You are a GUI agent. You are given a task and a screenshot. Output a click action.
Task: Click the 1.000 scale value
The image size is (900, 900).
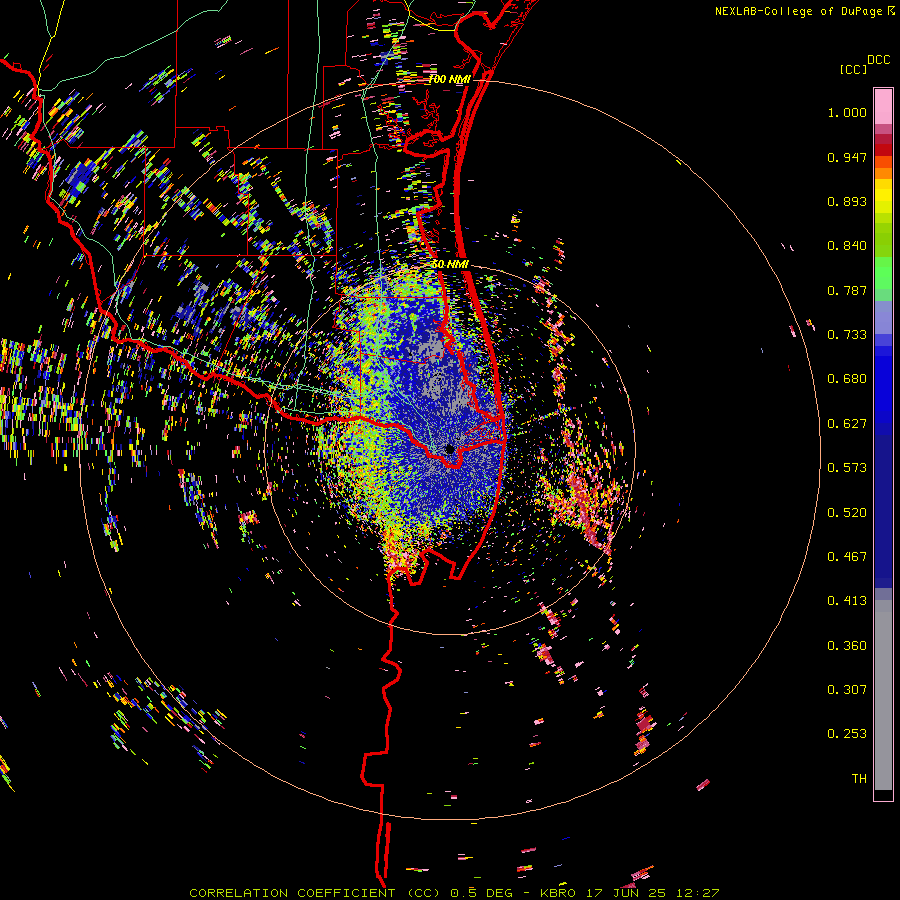pyautogui.click(x=847, y=112)
